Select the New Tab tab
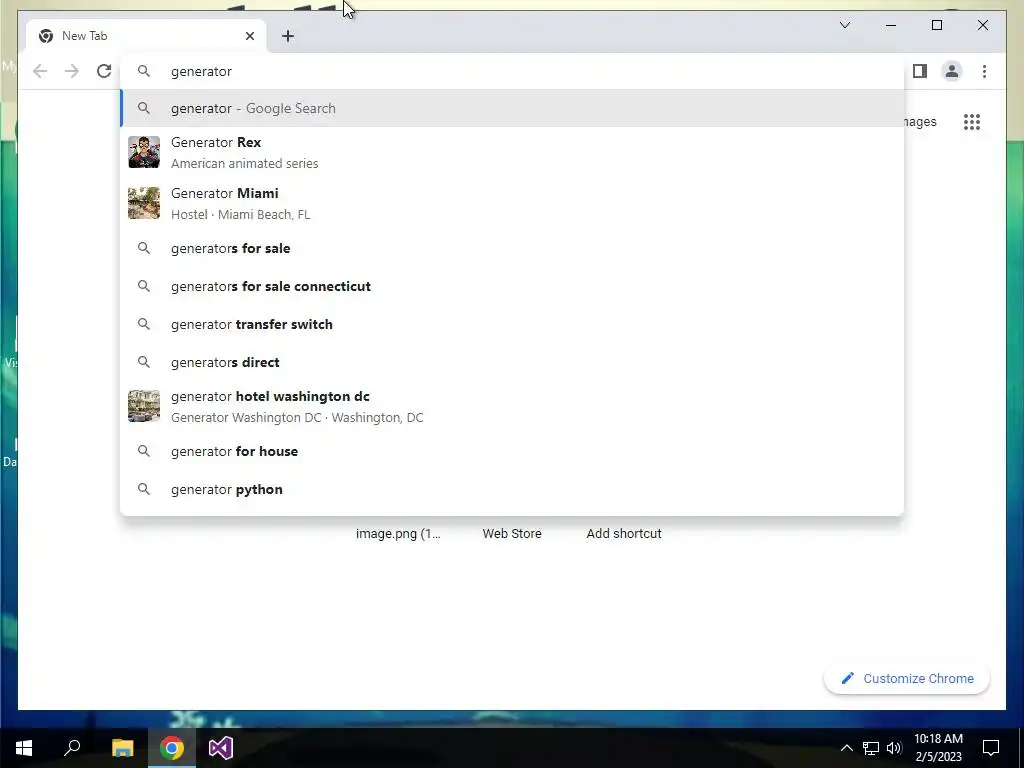This screenshot has width=1024, height=768. coord(145,36)
